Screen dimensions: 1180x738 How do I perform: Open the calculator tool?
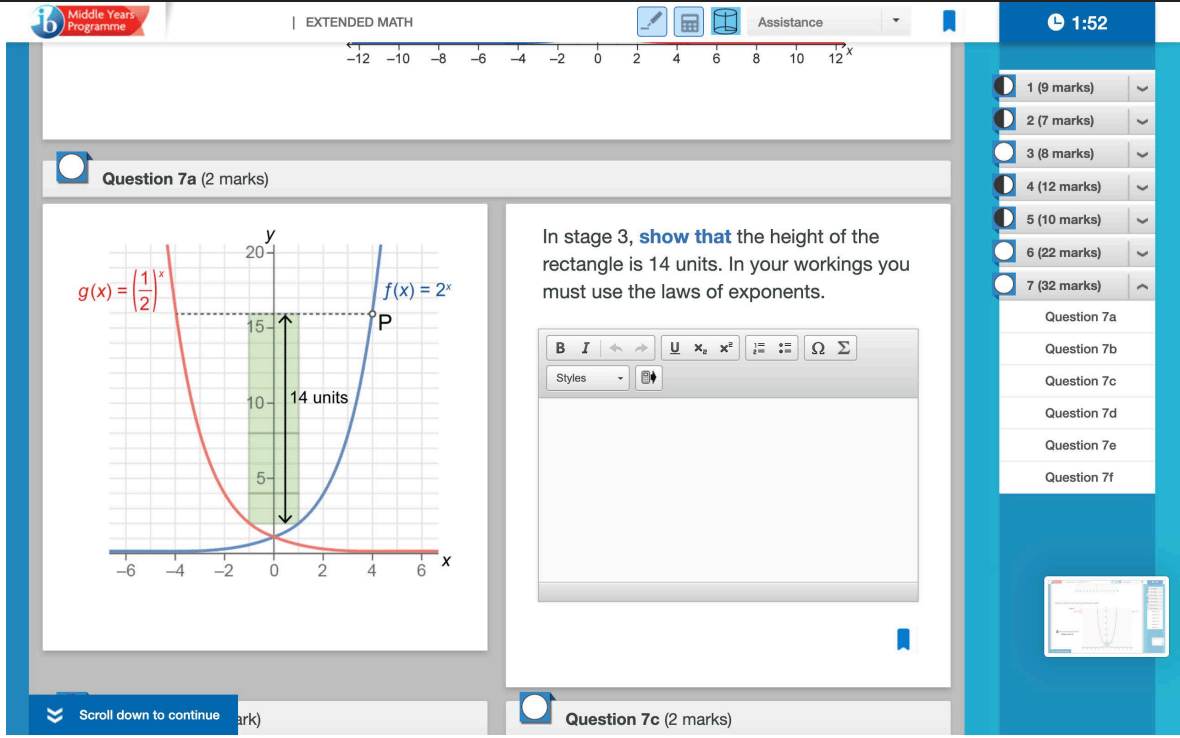pyautogui.click(x=689, y=22)
